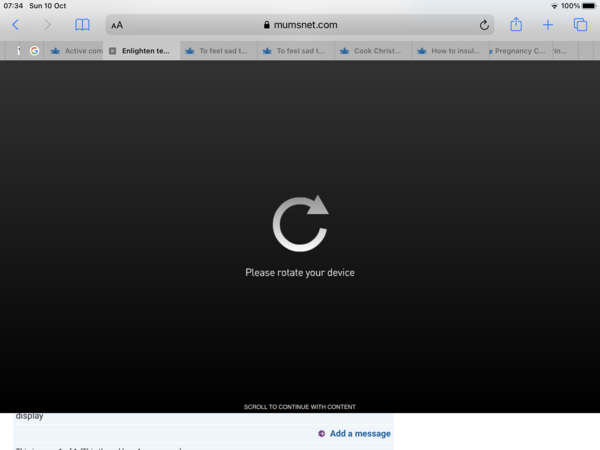The height and width of the screenshot is (450, 600).
Task: Switch to the Google tab
Action: coord(34,51)
